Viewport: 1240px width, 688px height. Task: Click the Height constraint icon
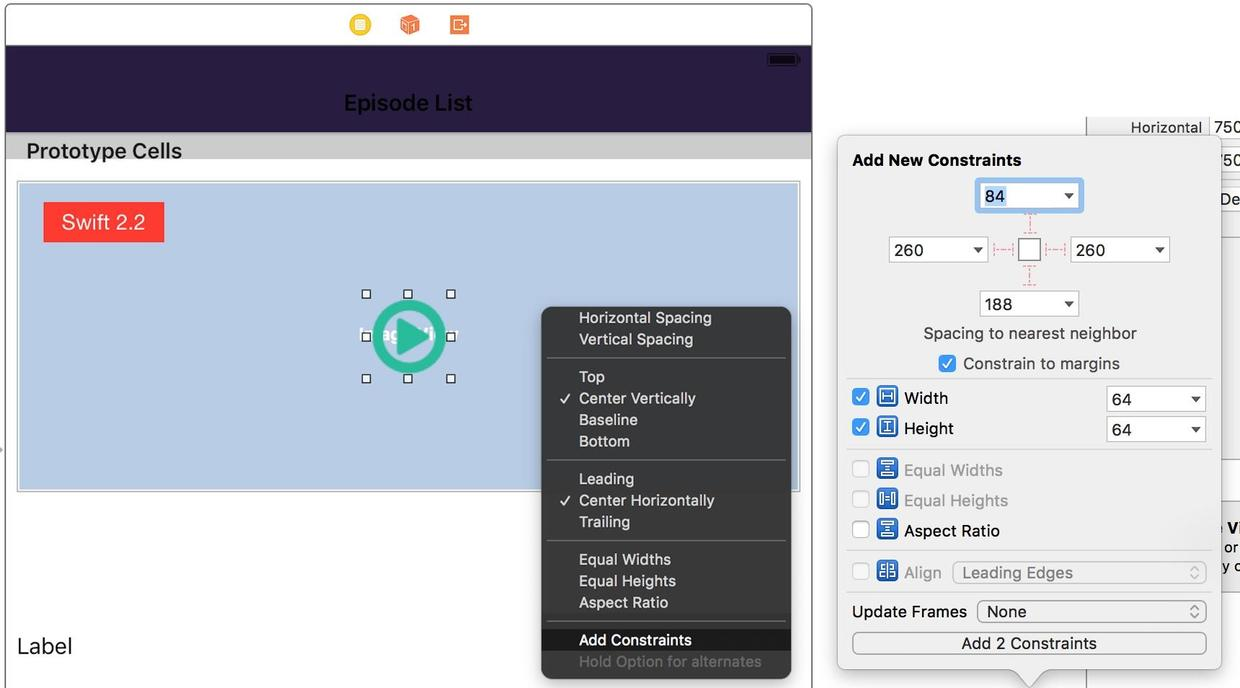(x=887, y=428)
